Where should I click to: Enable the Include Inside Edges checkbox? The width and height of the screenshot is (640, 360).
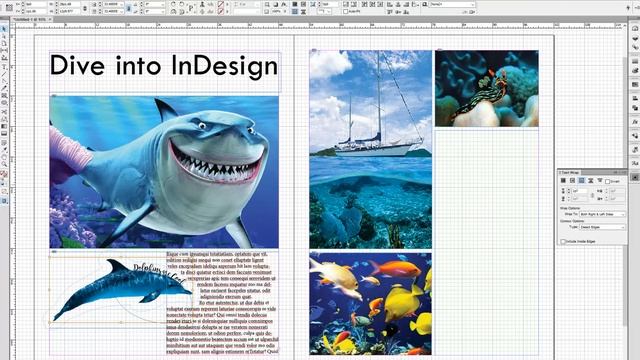pos(563,241)
